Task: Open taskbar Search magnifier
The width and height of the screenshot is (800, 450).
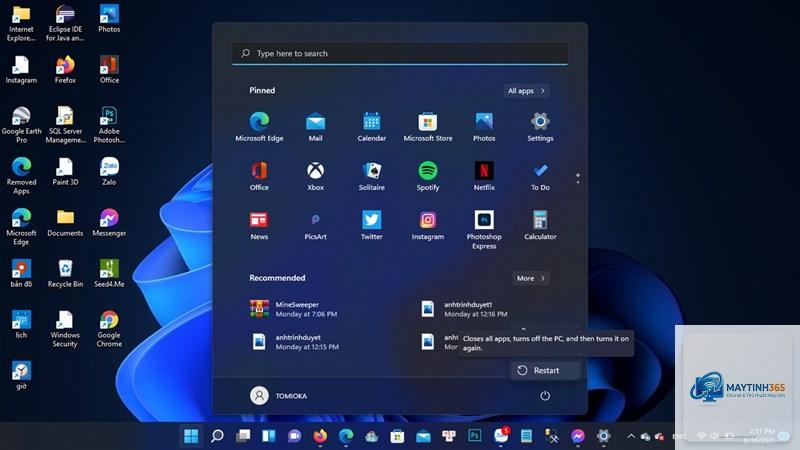Action: pos(217,436)
